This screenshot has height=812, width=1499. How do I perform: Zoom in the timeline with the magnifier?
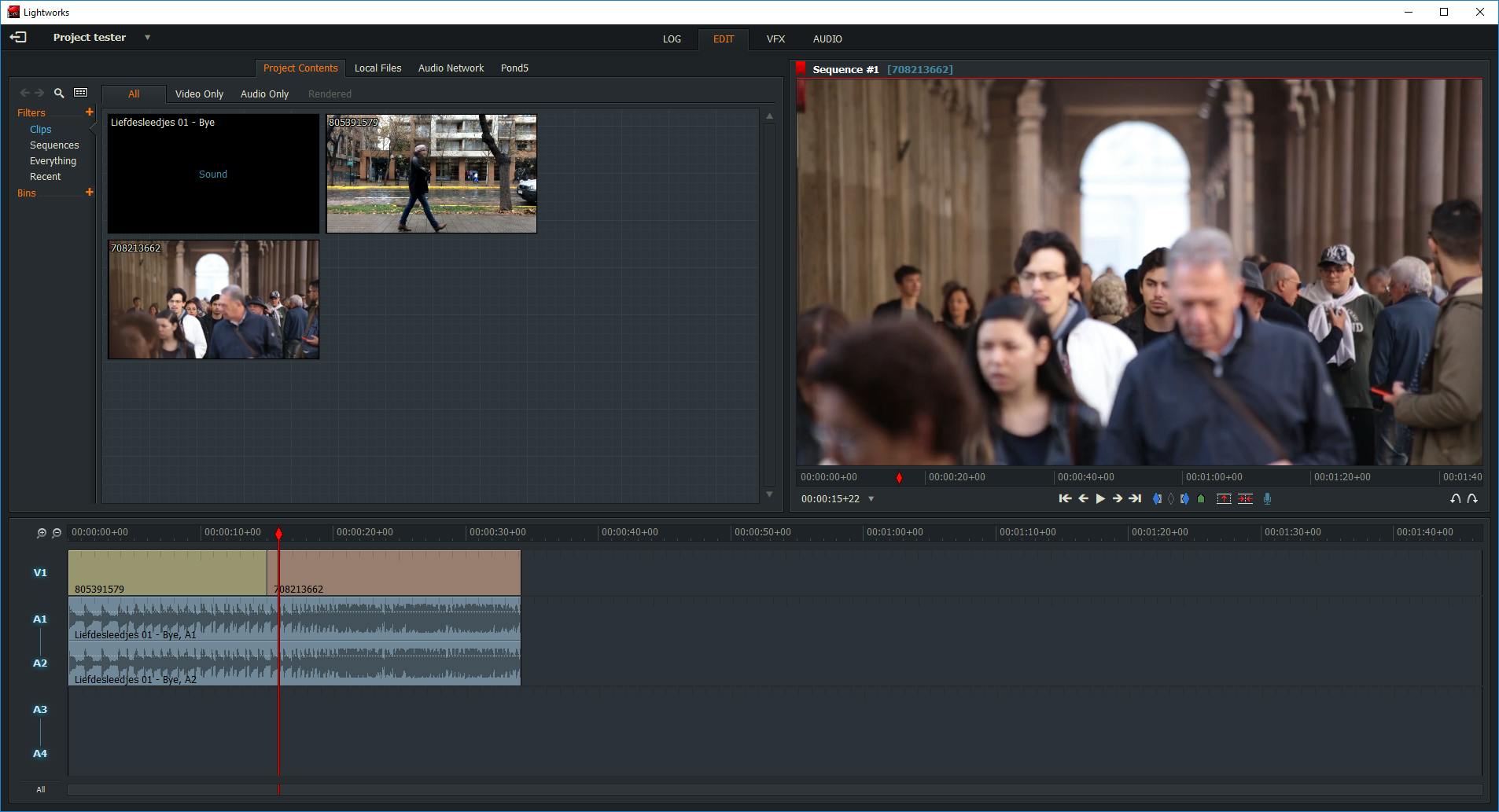42,533
